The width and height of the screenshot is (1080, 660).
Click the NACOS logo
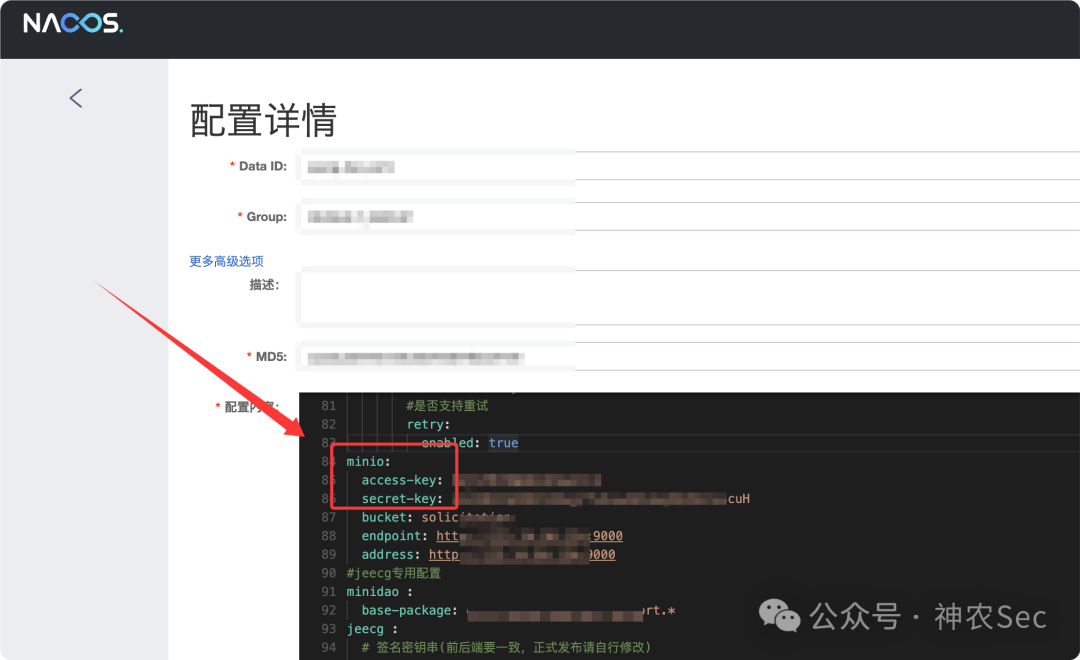(x=73, y=23)
